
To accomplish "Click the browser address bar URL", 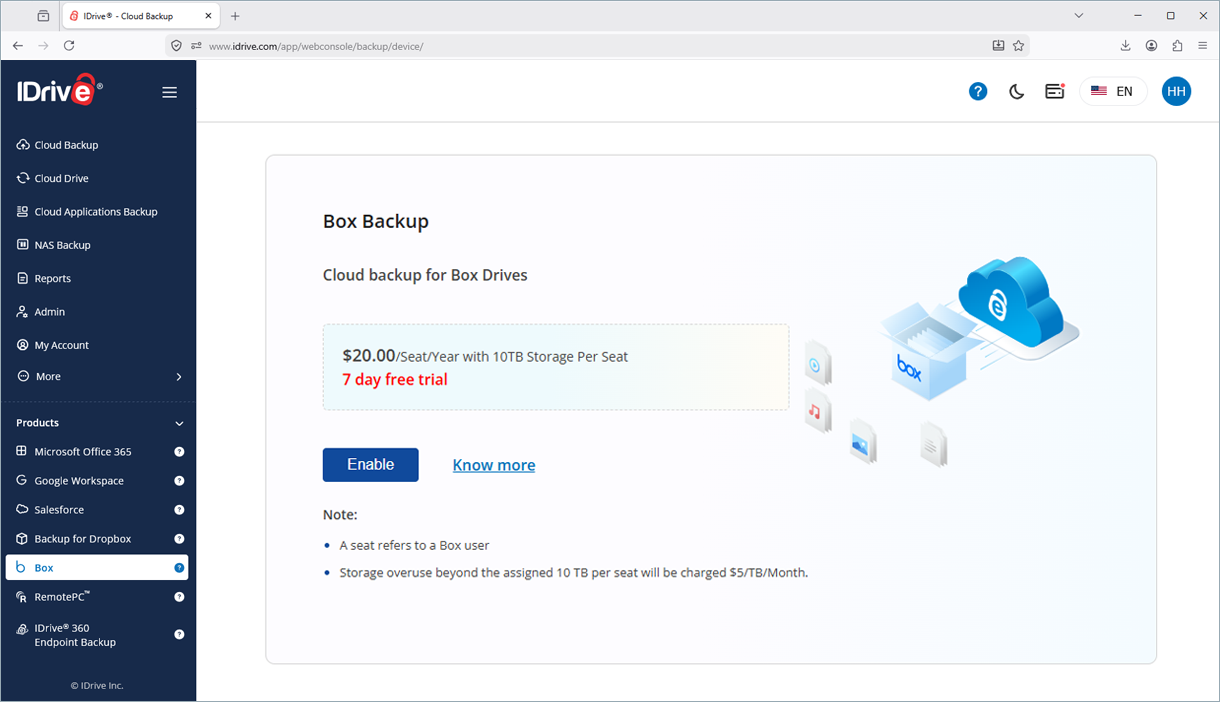I will pos(316,46).
